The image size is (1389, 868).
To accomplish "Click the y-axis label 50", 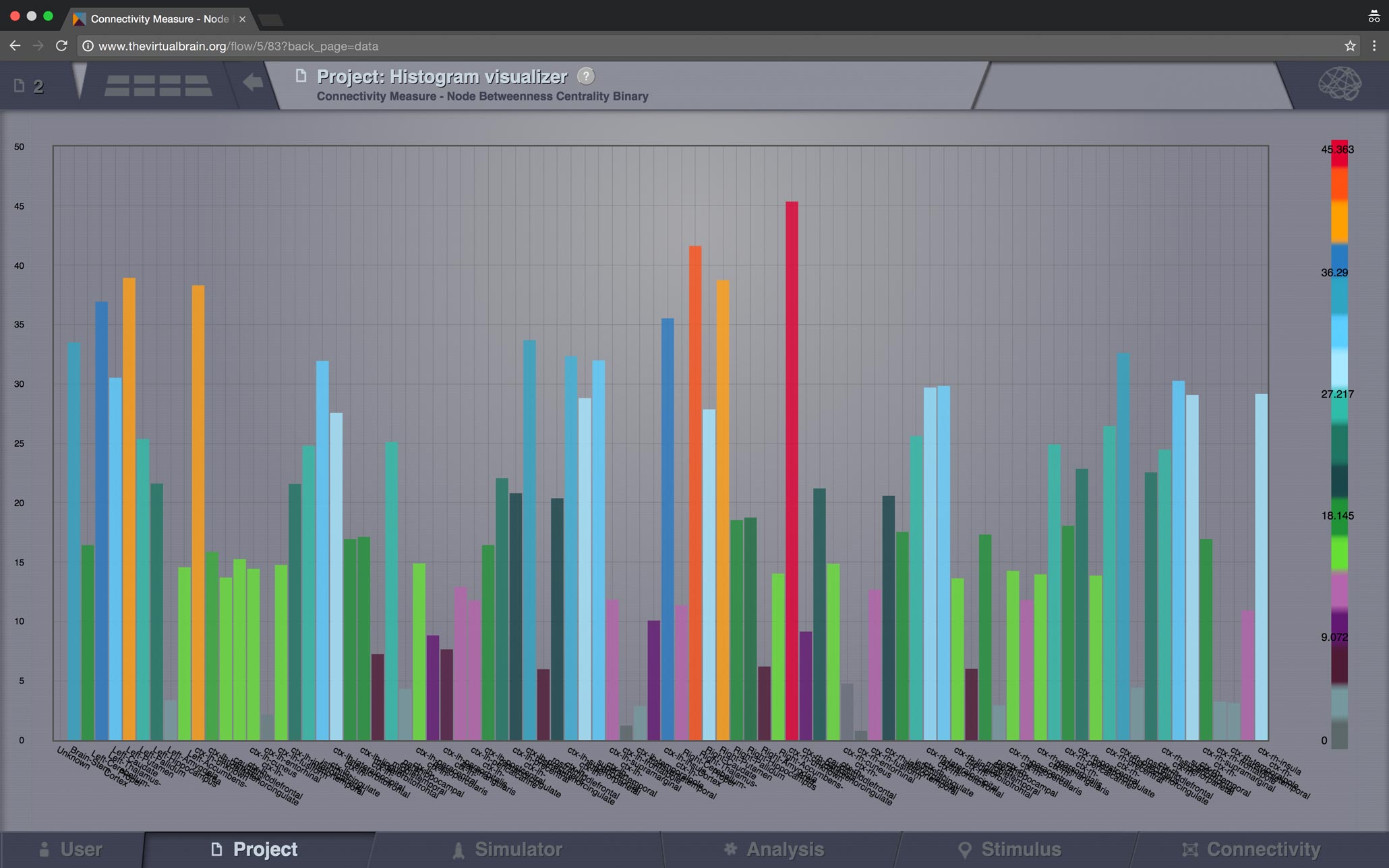I will pos(19,147).
